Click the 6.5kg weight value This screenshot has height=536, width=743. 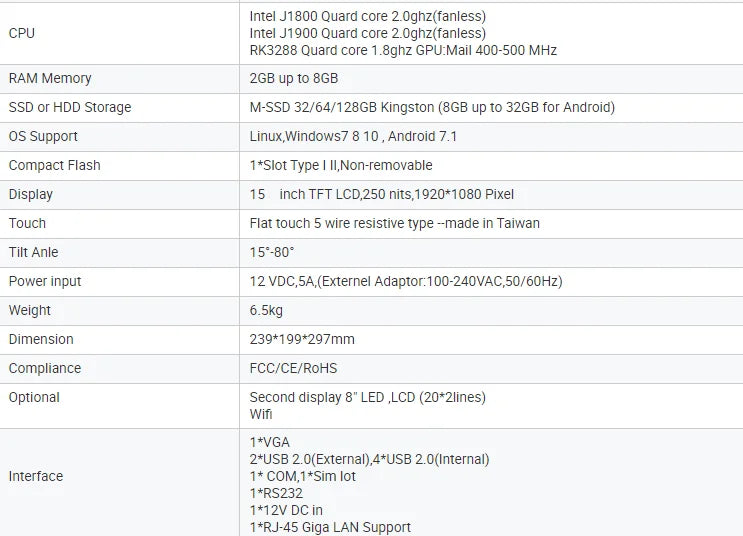[266, 310]
